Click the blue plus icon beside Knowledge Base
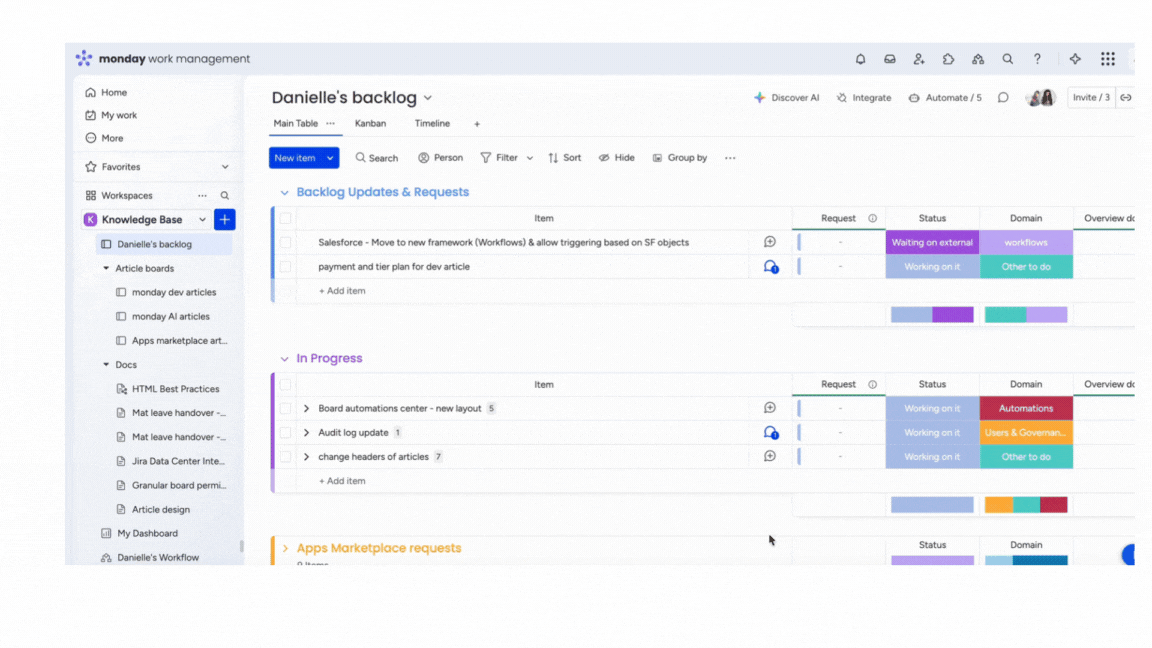Viewport: 1152px width, 648px height. point(224,219)
